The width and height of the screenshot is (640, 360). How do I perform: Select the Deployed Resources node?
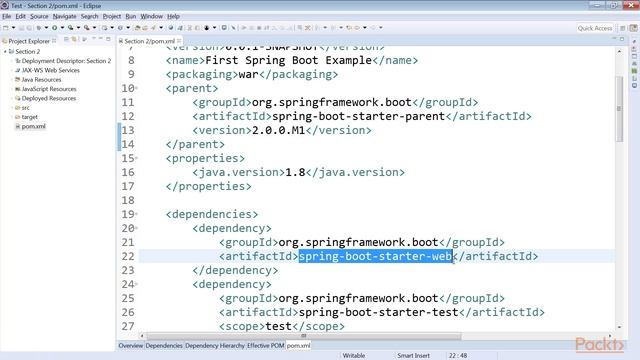(x=49, y=98)
